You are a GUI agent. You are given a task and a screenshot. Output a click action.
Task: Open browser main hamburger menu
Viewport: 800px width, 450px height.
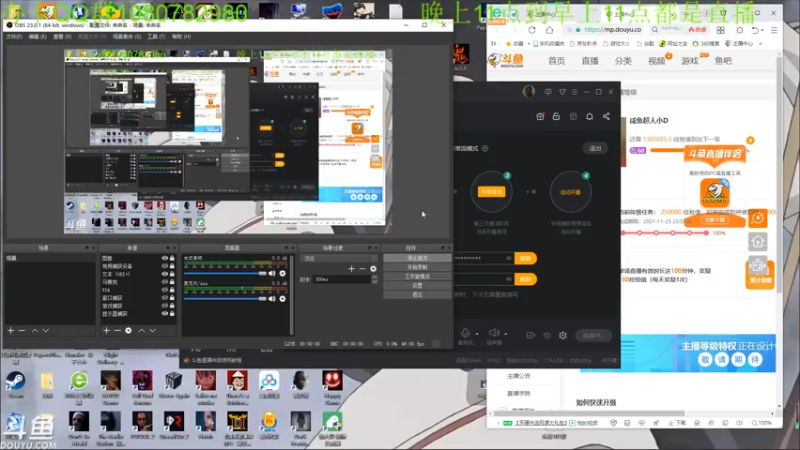pos(774,30)
